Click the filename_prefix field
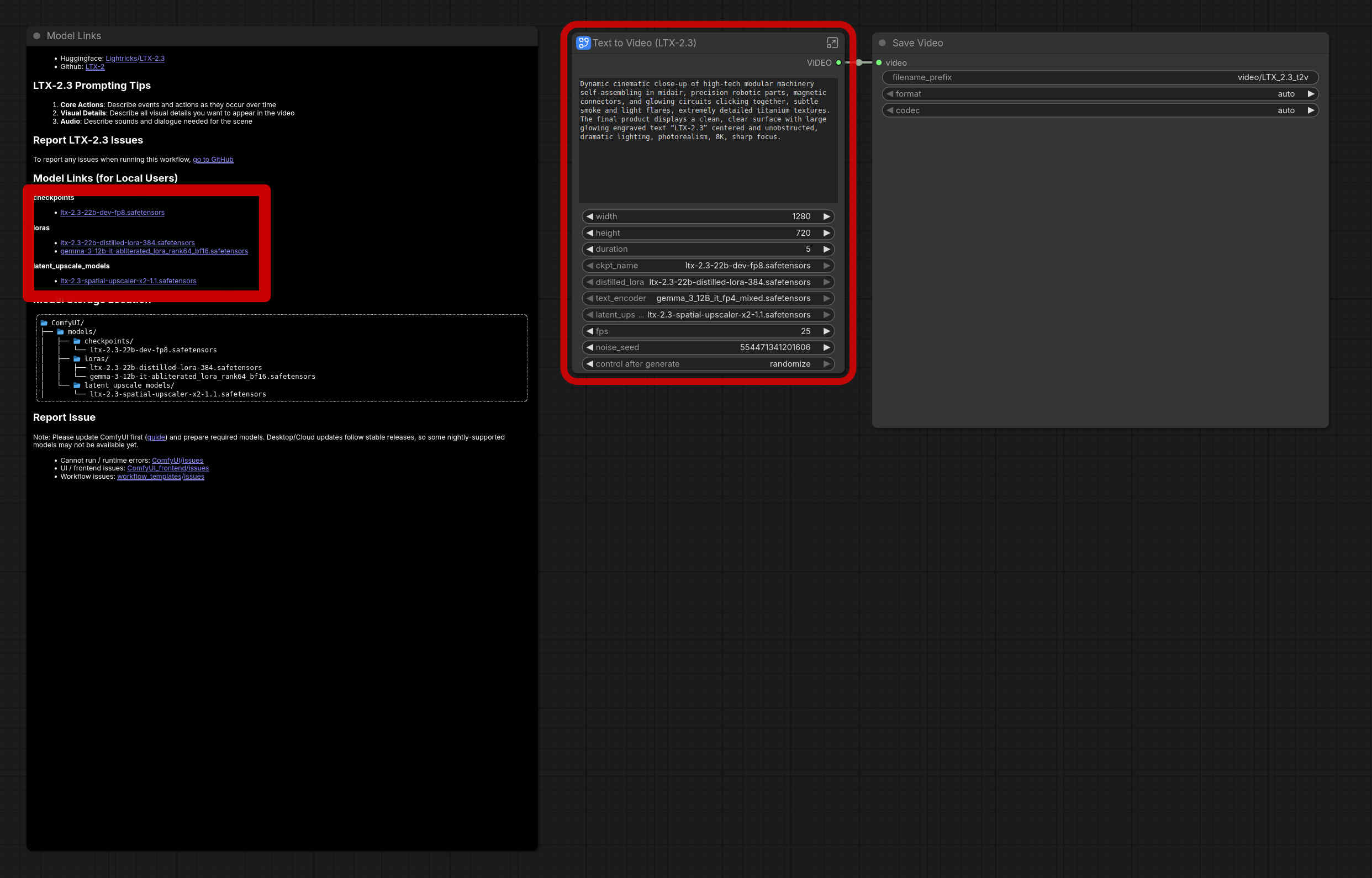The image size is (1372, 878). pyautogui.click(x=1100, y=77)
